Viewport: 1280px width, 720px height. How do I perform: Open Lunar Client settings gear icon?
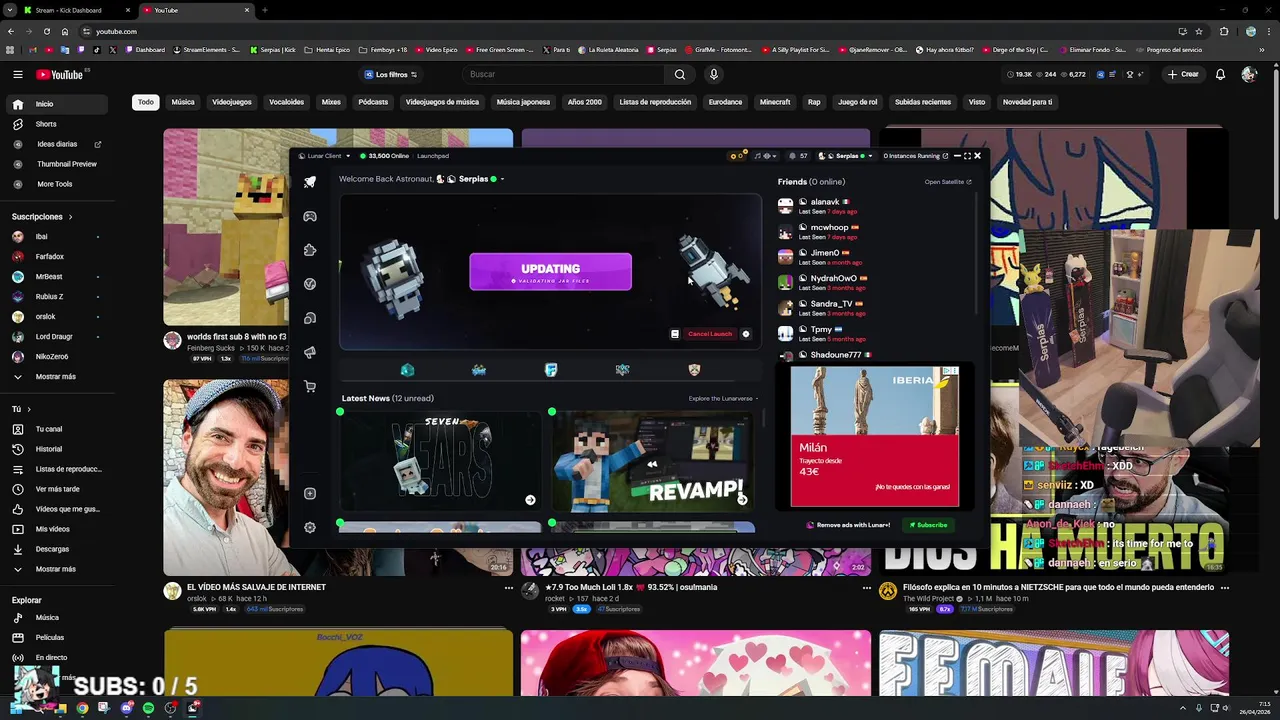click(310, 527)
